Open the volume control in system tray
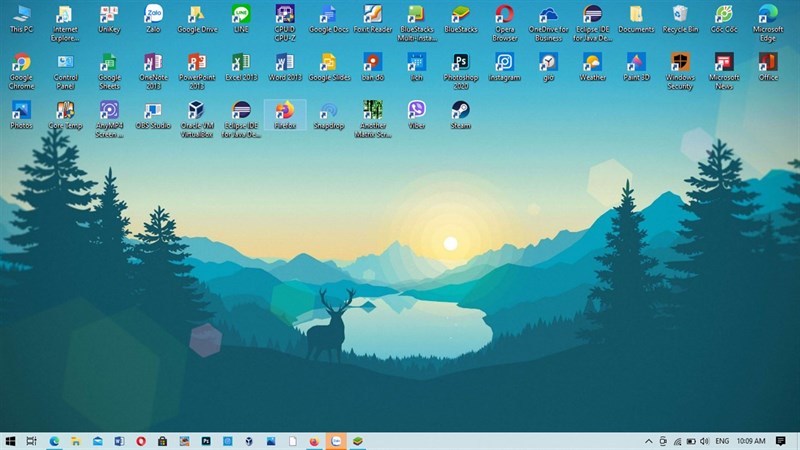 coord(704,441)
